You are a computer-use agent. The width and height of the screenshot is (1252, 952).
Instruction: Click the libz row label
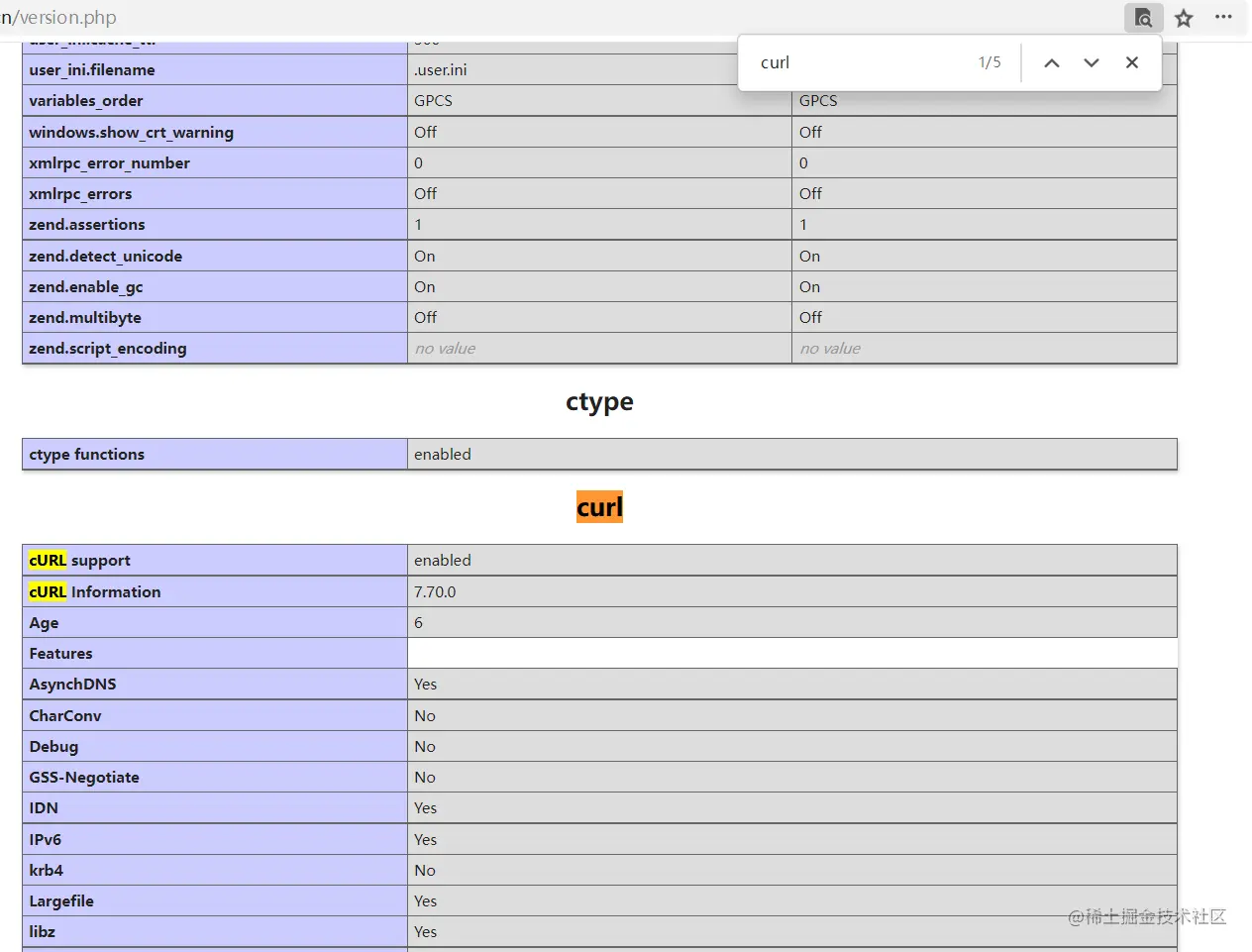42,931
